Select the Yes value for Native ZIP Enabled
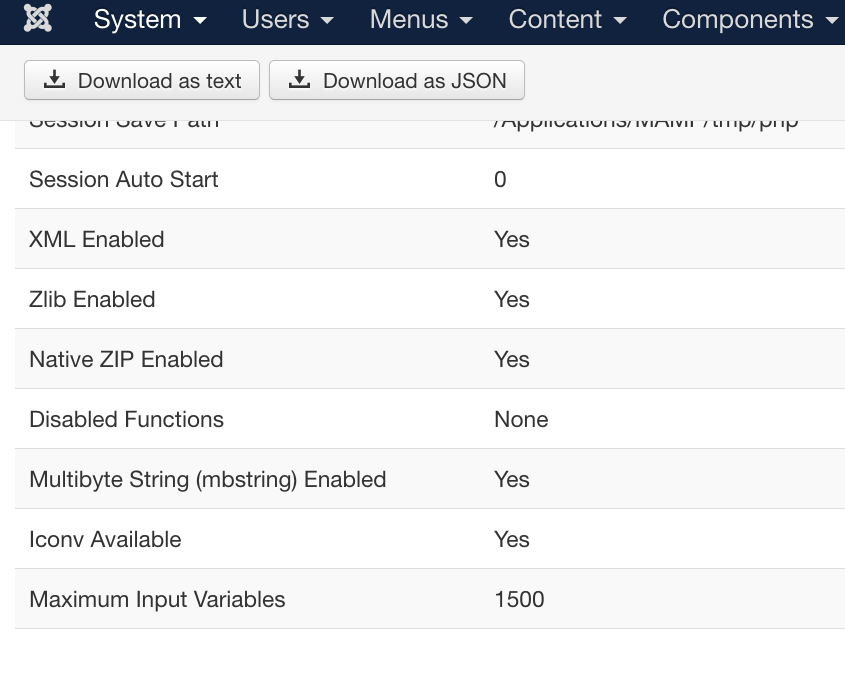The width and height of the screenshot is (845, 680). pos(511,359)
